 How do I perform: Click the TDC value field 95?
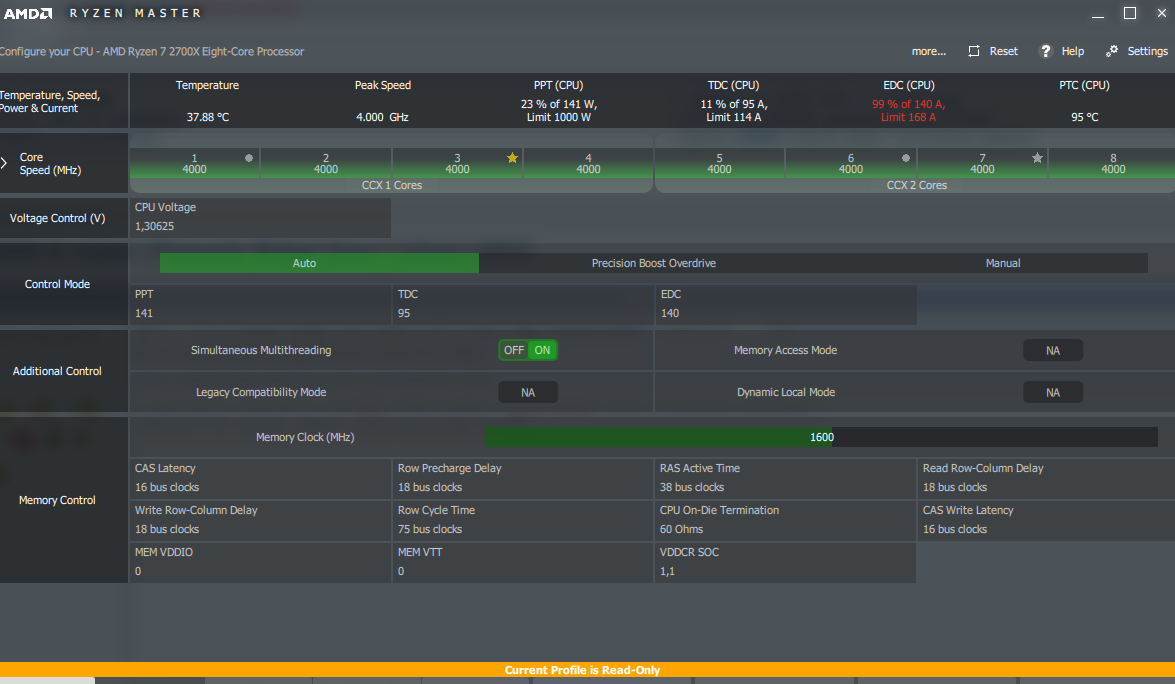tap(523, 304)
